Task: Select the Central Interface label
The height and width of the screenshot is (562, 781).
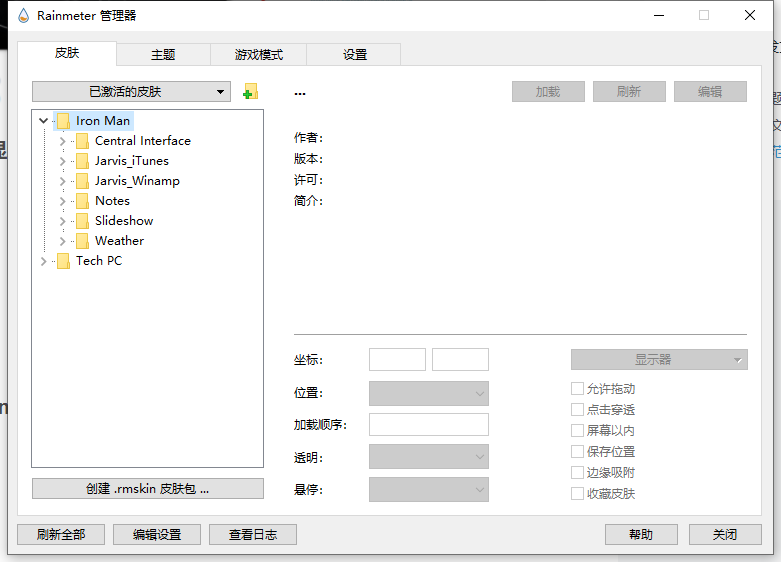Action: (143, 141)
